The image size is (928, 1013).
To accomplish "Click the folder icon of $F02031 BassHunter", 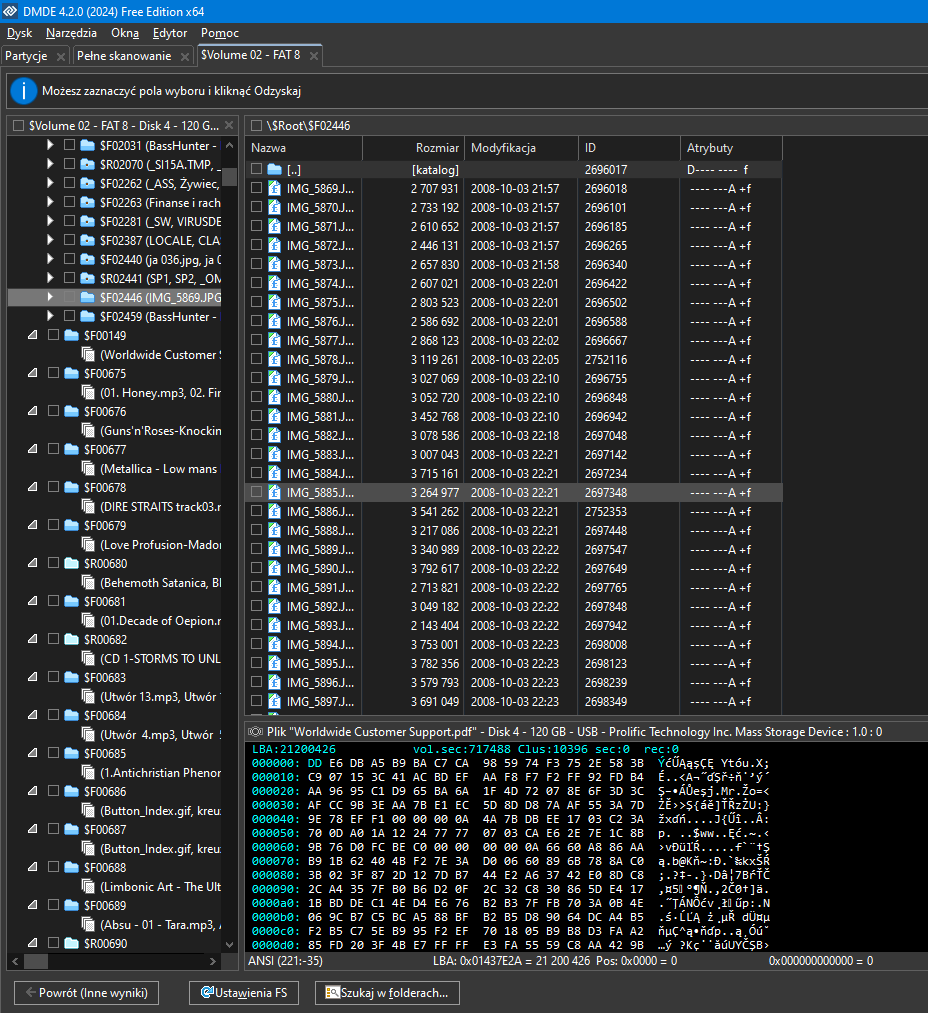I will pos(87,145).
